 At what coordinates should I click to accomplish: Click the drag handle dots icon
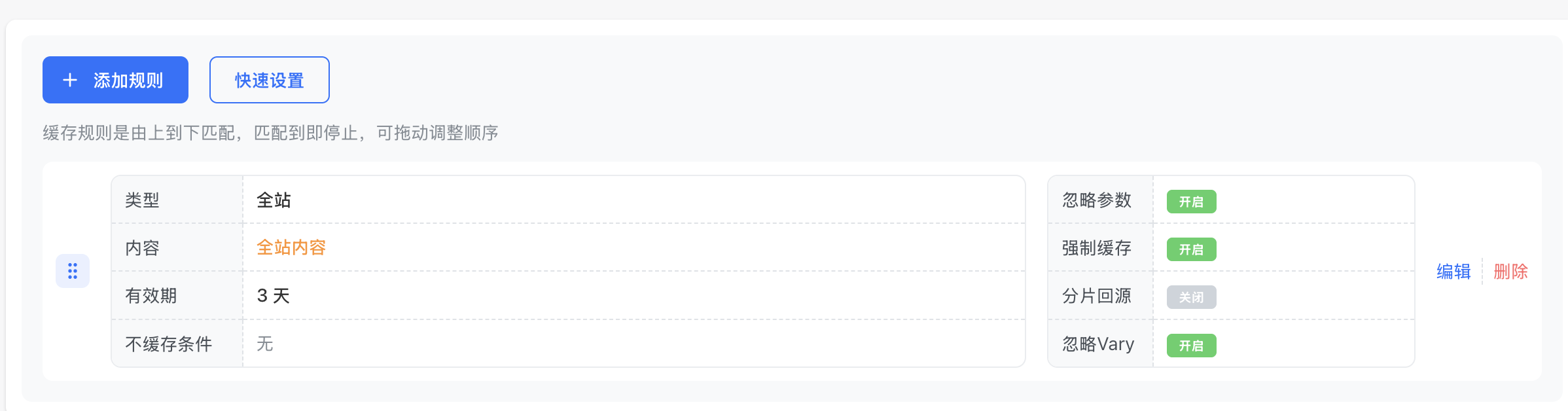pos(73,271)
